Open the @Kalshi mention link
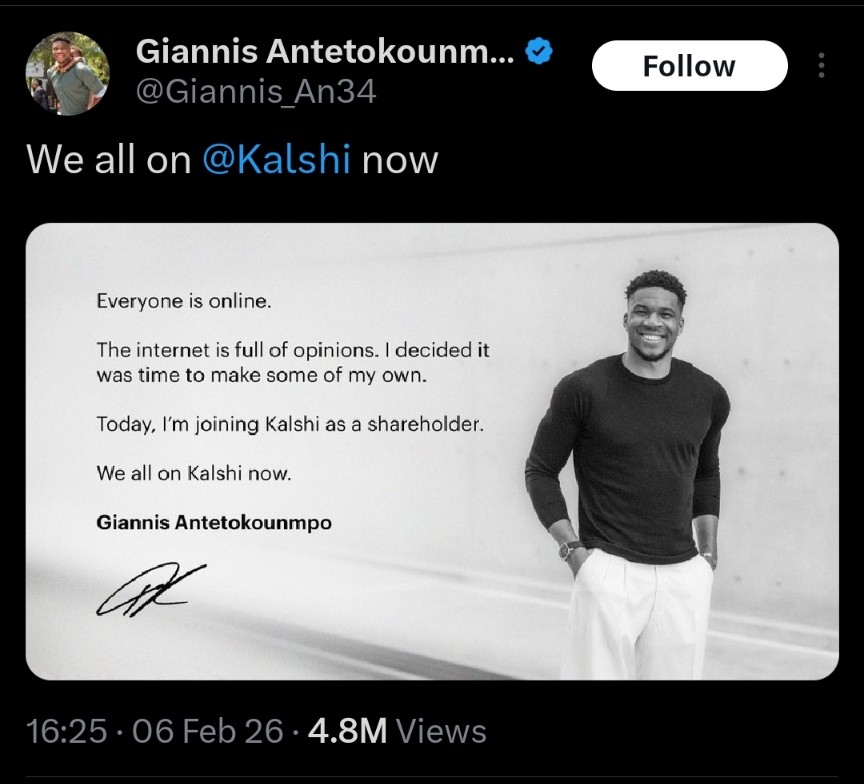The height and width of the screenshot is (784, 864). tap(276, 160)
